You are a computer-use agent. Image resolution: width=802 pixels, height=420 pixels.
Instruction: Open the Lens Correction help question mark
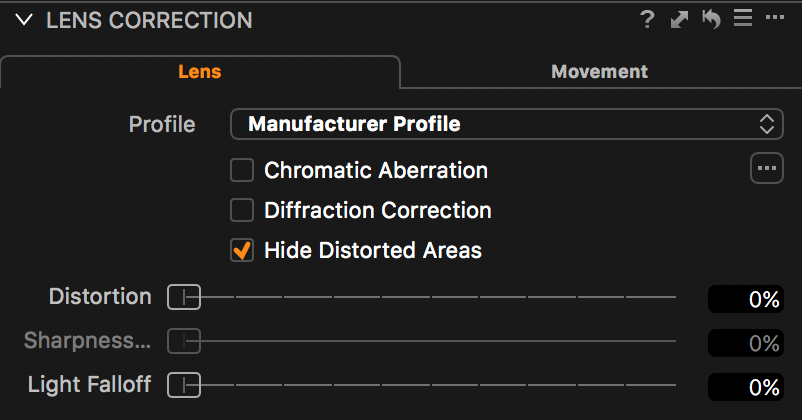point(647,20)
